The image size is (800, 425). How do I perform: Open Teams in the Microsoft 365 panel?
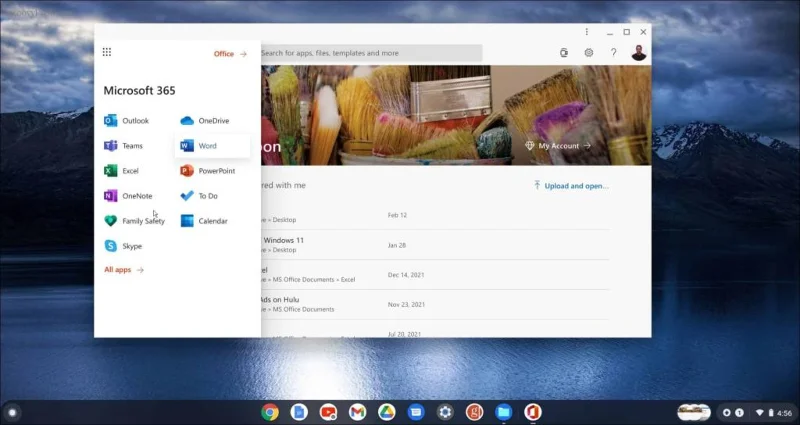[123, 146]
